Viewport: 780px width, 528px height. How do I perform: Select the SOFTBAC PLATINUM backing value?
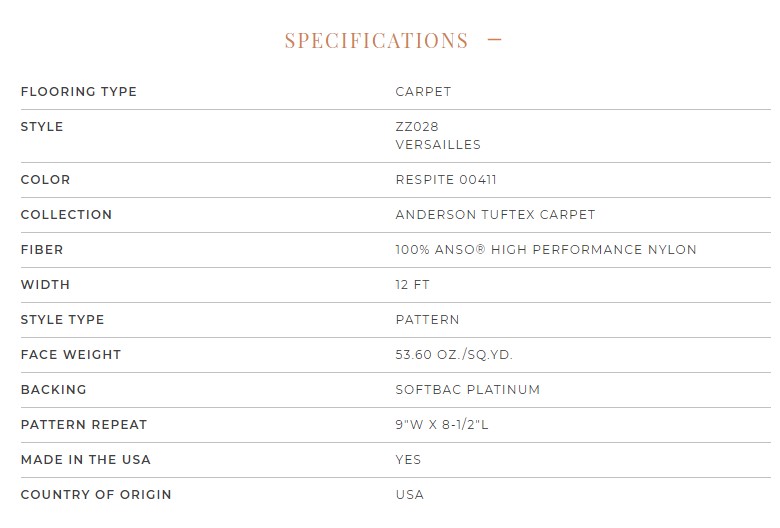[468, 390]
